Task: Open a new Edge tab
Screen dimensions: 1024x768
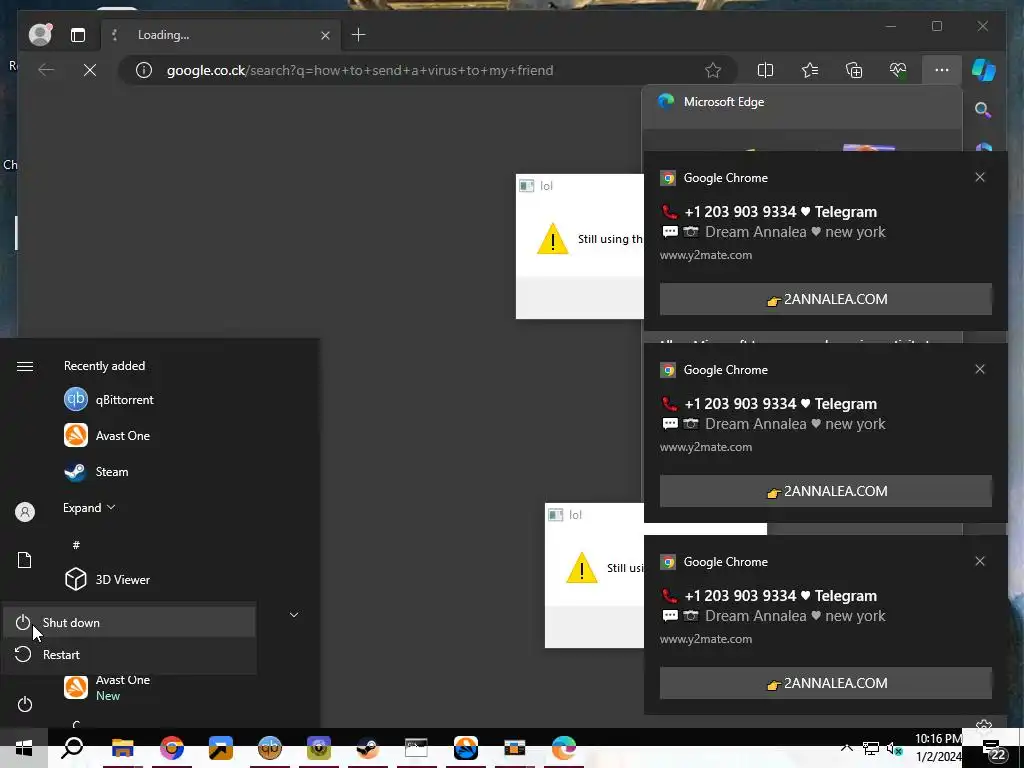Action: tap(359, 35)
